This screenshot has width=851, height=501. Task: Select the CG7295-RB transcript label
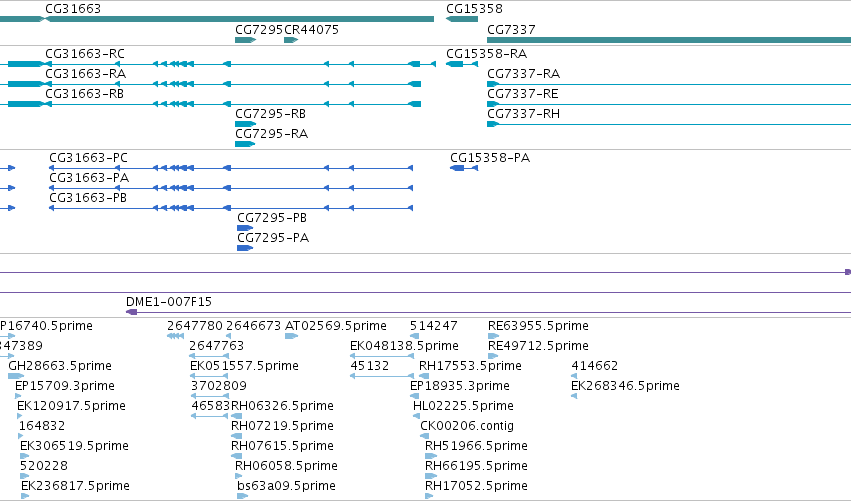[x=270, y=114]
